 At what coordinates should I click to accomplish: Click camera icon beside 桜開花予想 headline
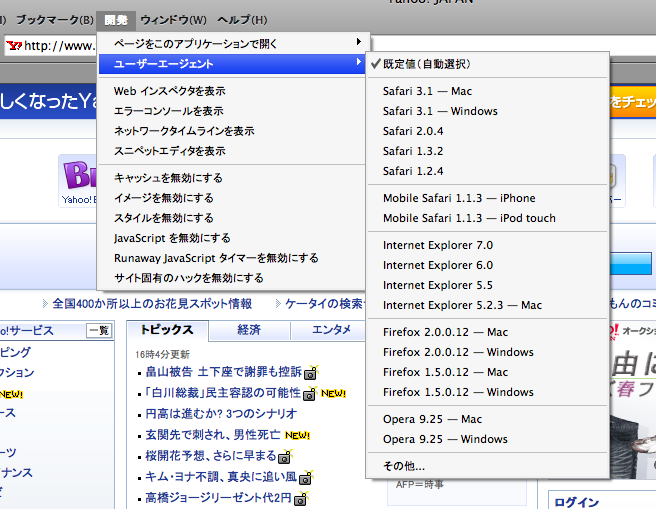point(285,457)
